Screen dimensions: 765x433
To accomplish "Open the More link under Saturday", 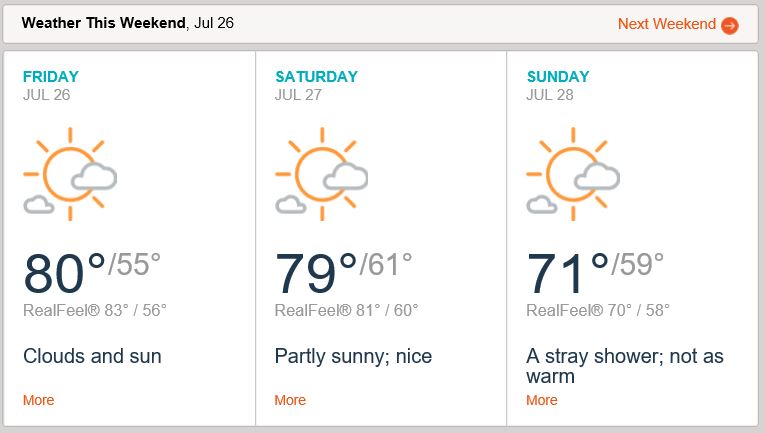I will (290, 400).
